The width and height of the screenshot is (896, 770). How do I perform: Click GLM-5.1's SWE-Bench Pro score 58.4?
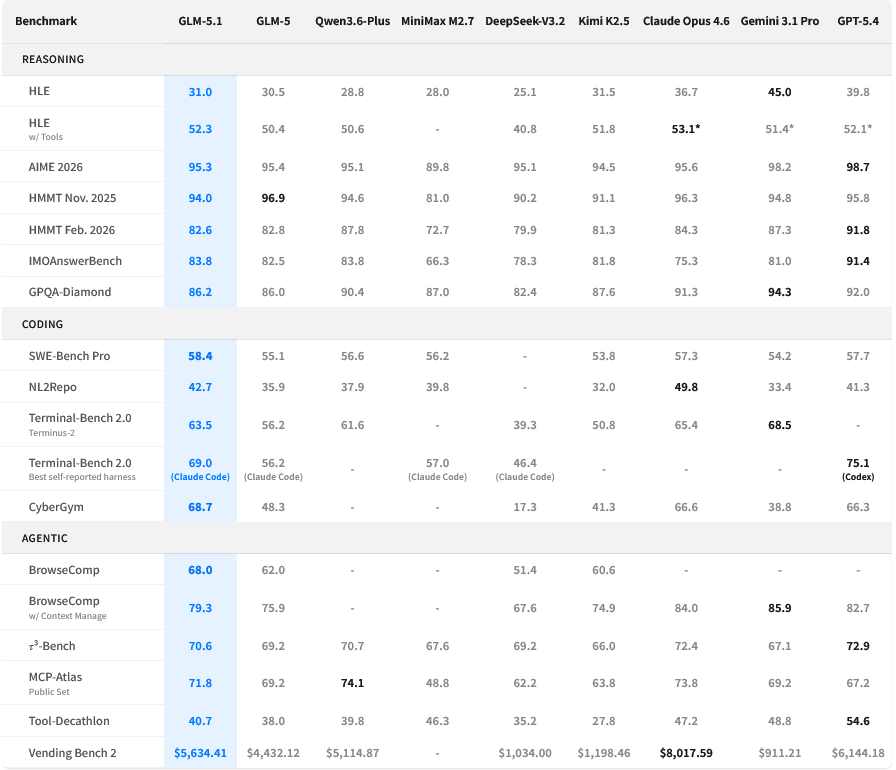click(200, 356)
